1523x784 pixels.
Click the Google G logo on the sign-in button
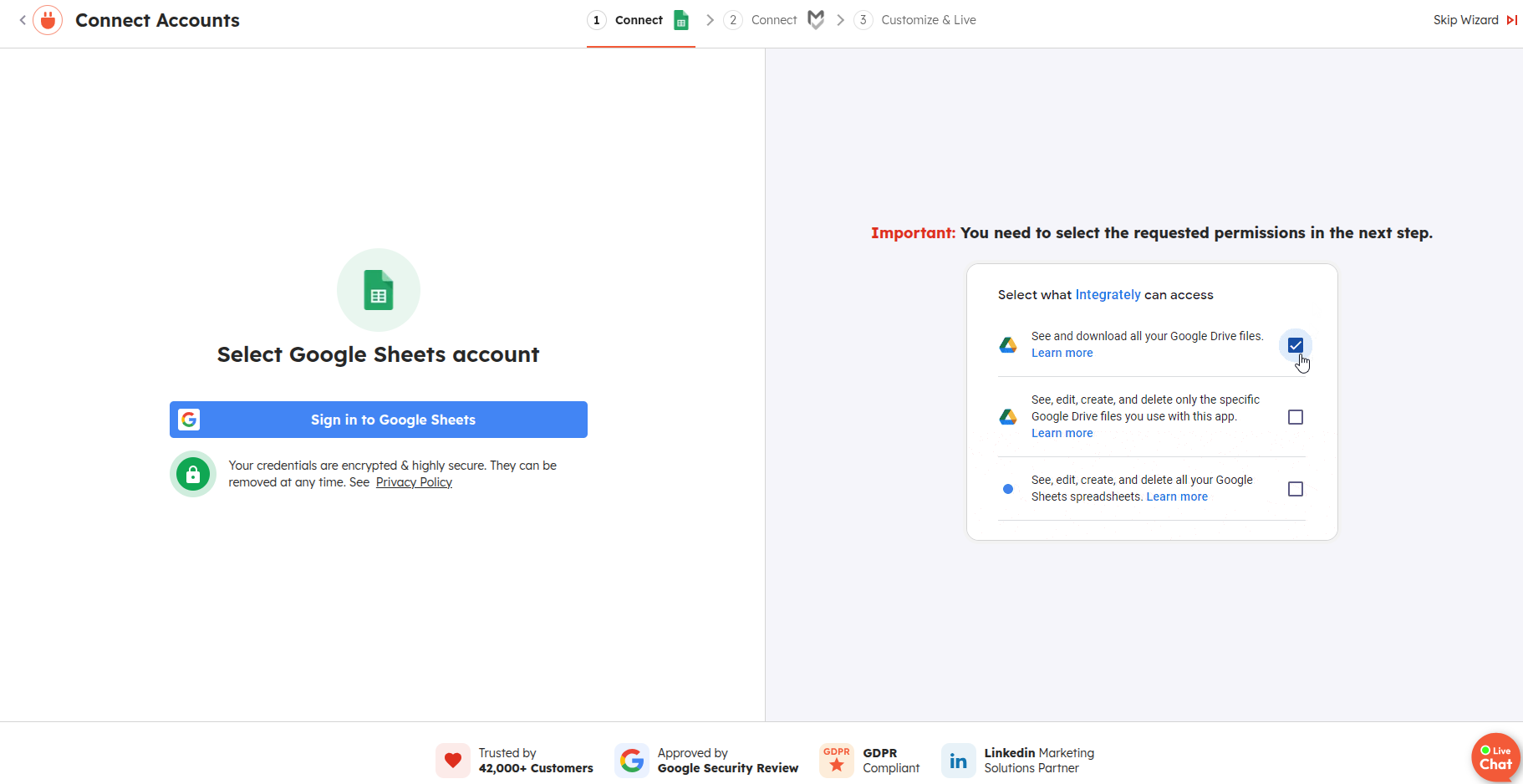click(x=189, y=420)
